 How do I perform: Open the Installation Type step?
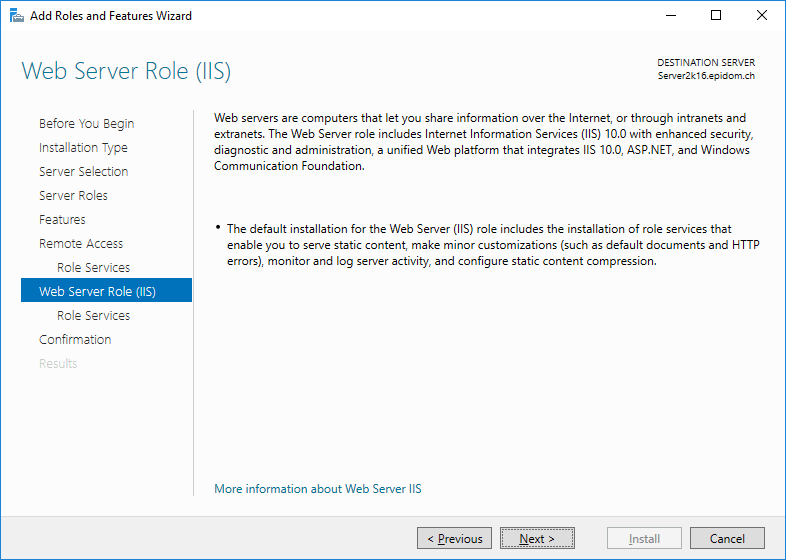point(83,148)
